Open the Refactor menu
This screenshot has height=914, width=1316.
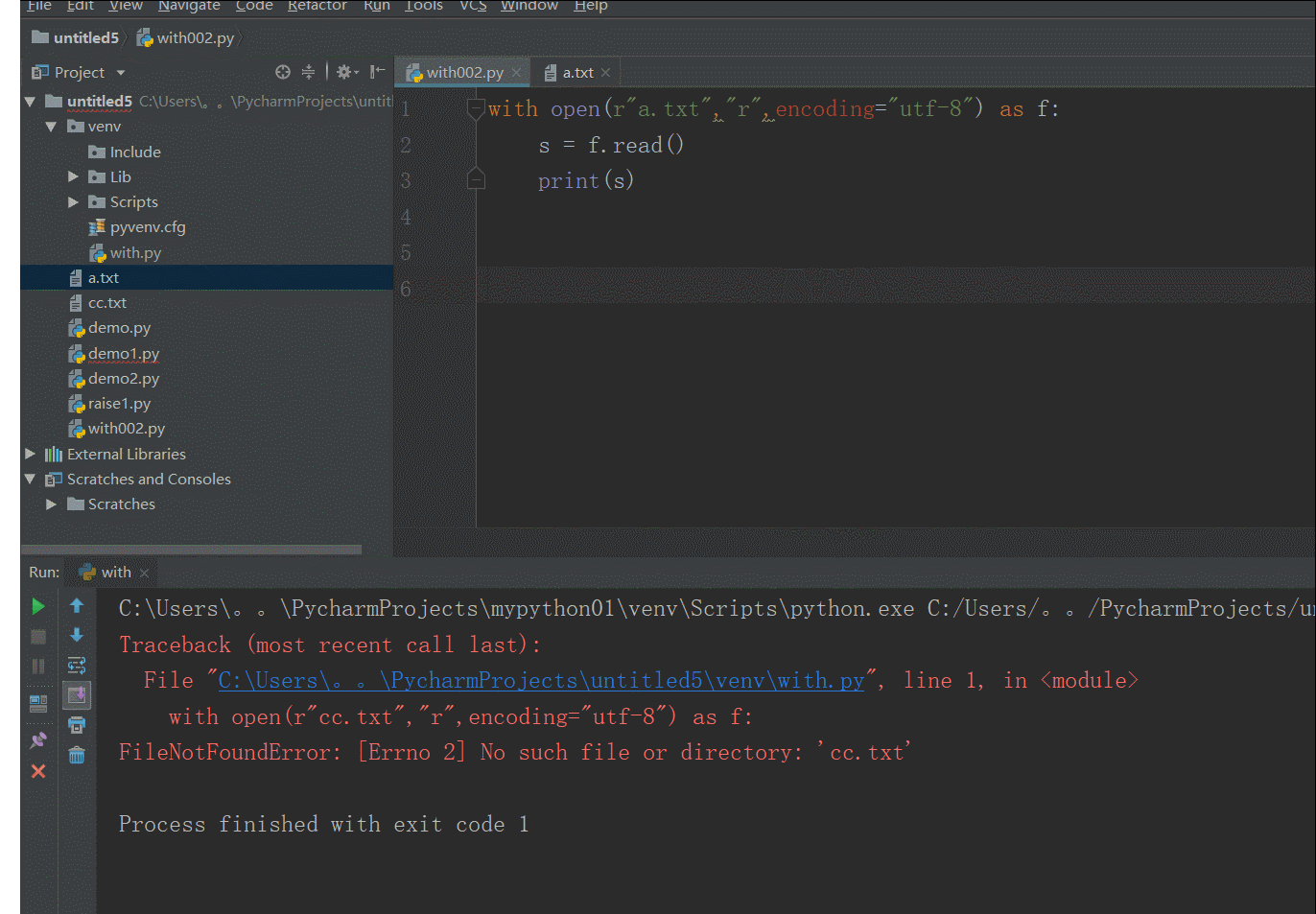tap(317, 6)
